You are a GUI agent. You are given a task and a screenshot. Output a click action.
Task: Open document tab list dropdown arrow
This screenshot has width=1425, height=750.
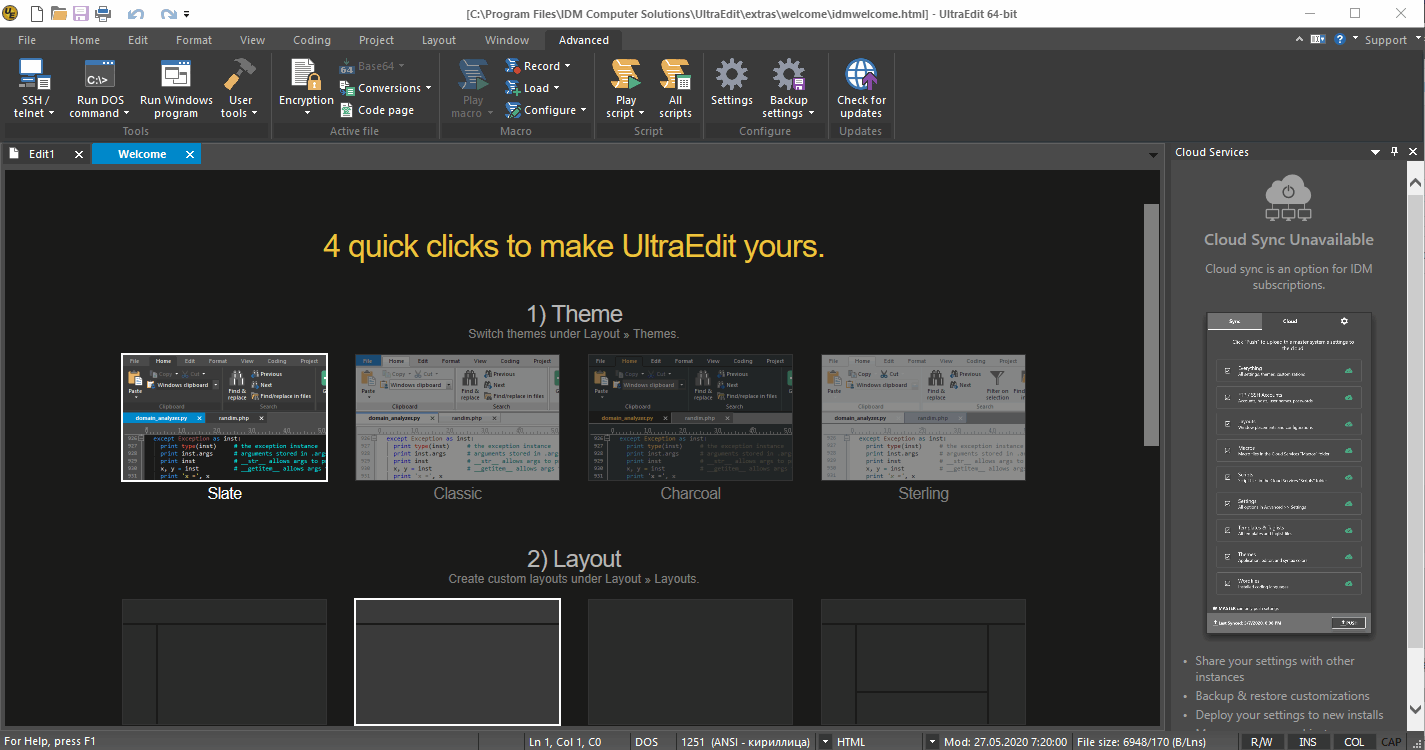click(1155, 154)
